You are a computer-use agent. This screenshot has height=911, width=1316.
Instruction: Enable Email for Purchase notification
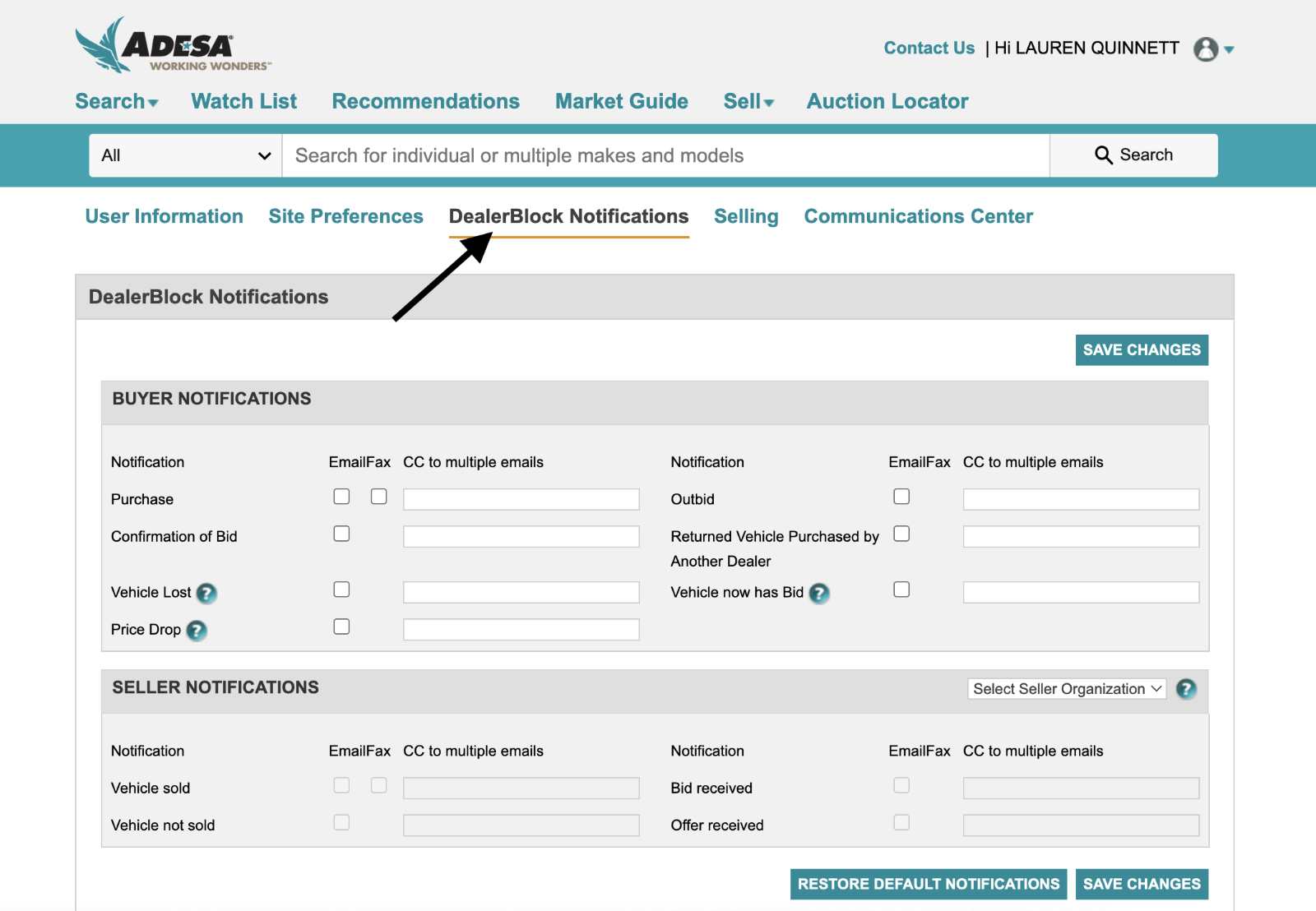[341, 497]
